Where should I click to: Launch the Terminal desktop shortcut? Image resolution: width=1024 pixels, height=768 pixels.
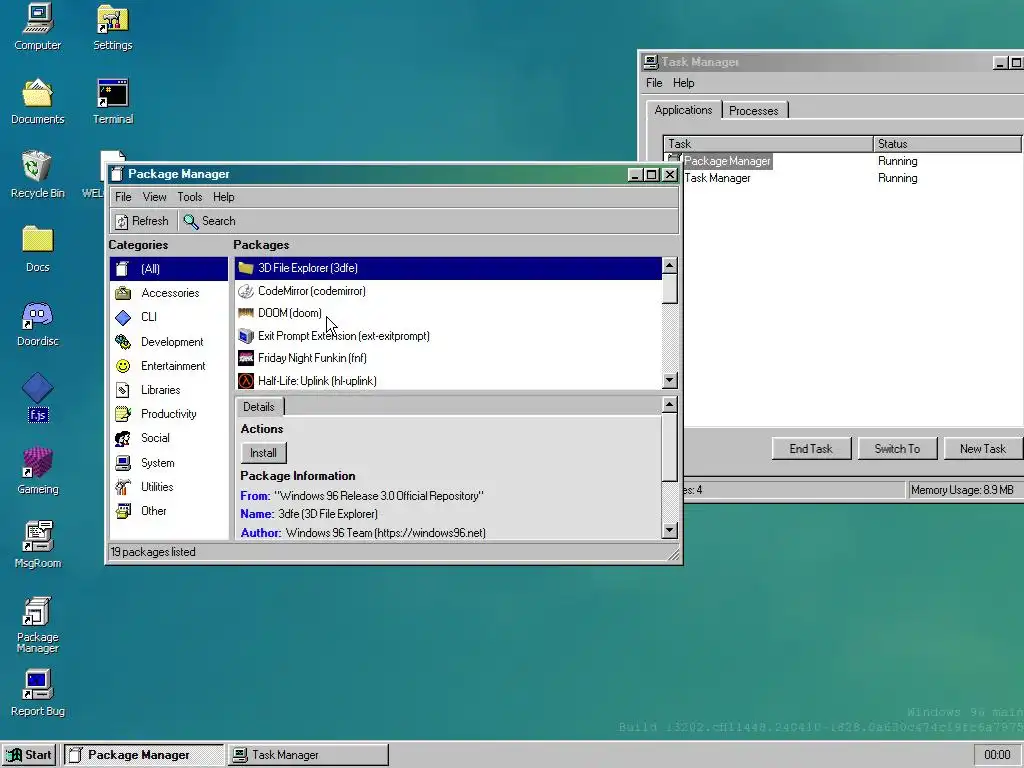pyautogui.click(x=112, y=102)
